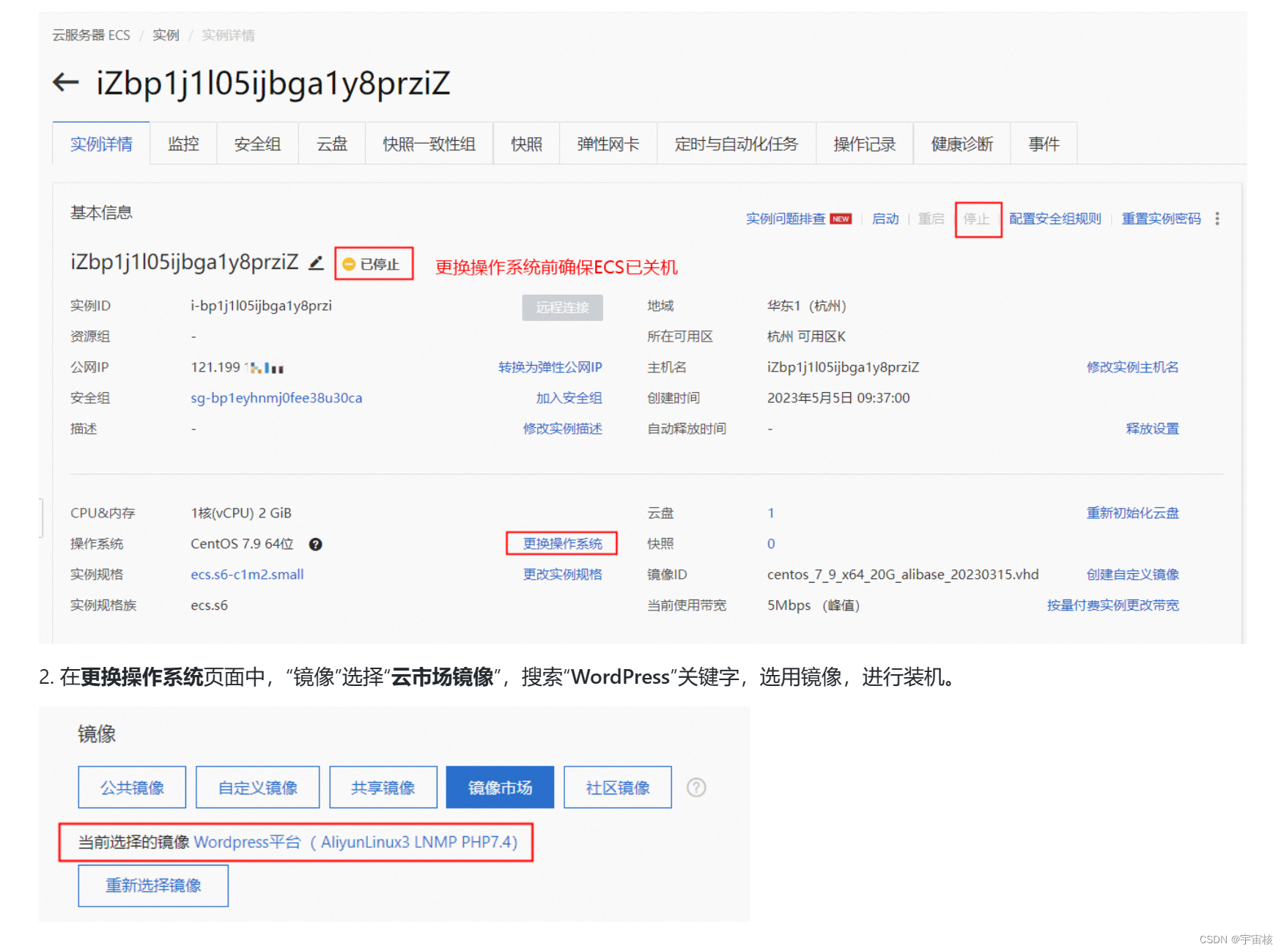Go back using the left arrow icon
The image size is (1284, 952).
click(66, 82)
